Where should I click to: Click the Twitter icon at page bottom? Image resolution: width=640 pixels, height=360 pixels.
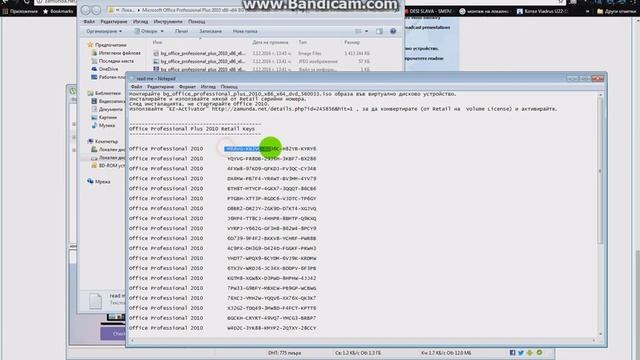pyautogui.click(x=521, y=353)
